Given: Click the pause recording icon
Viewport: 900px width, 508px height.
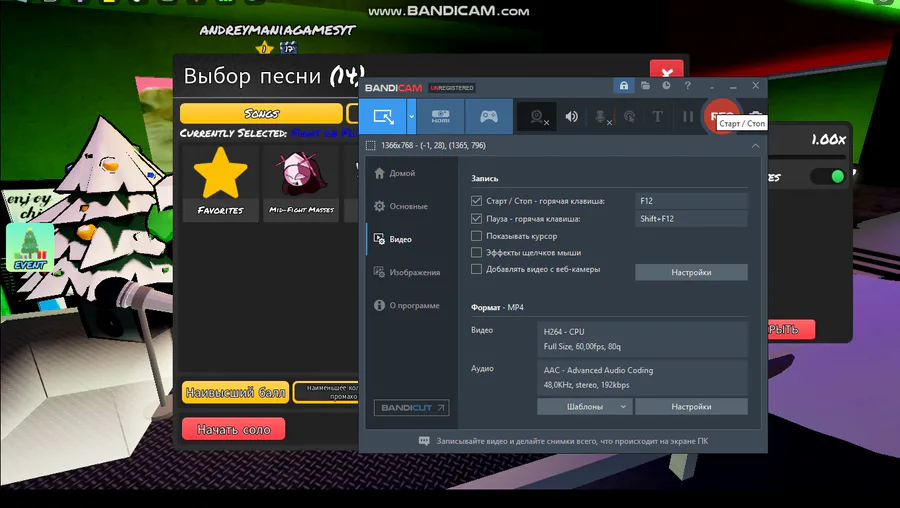Looking at the screenshot, I should [x=688, y=117].
